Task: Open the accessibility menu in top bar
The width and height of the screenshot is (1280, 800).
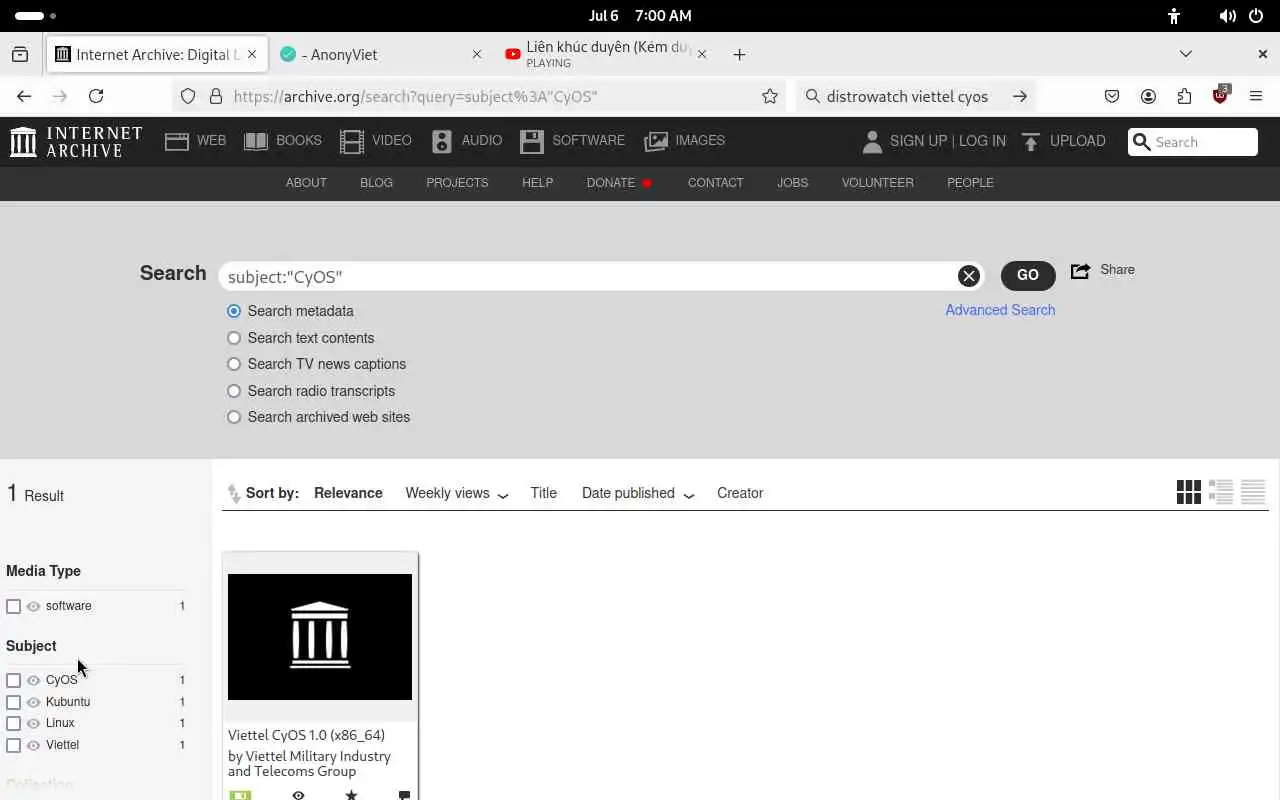Action: (1174, 16)
